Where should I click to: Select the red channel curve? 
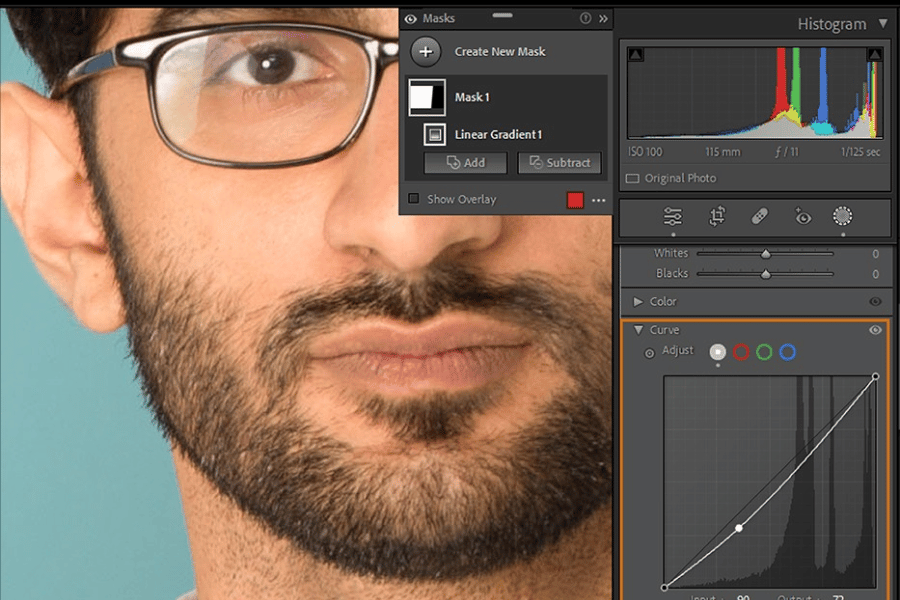[x=741, y=352]
